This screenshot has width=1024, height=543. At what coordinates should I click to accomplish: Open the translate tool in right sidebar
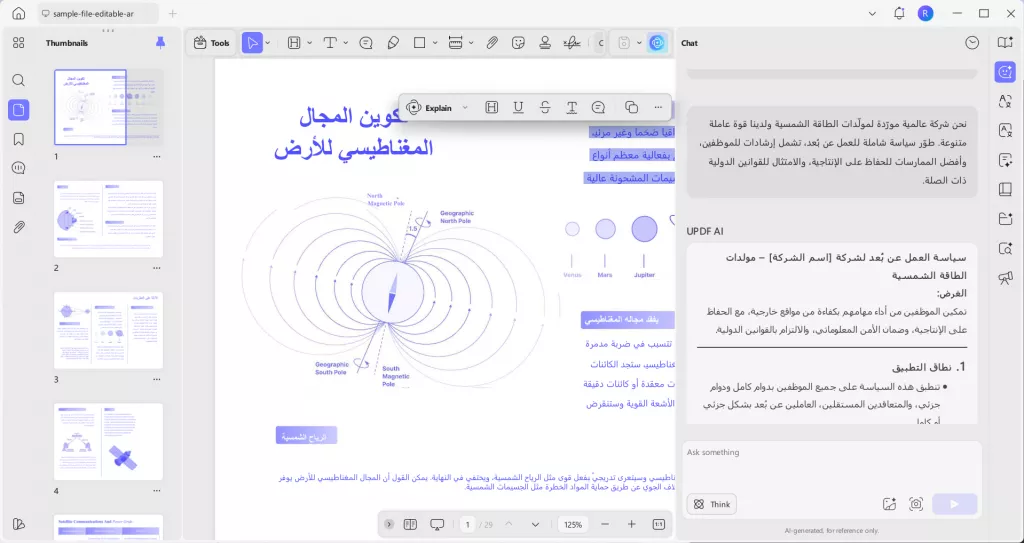tap(1005, 101)
